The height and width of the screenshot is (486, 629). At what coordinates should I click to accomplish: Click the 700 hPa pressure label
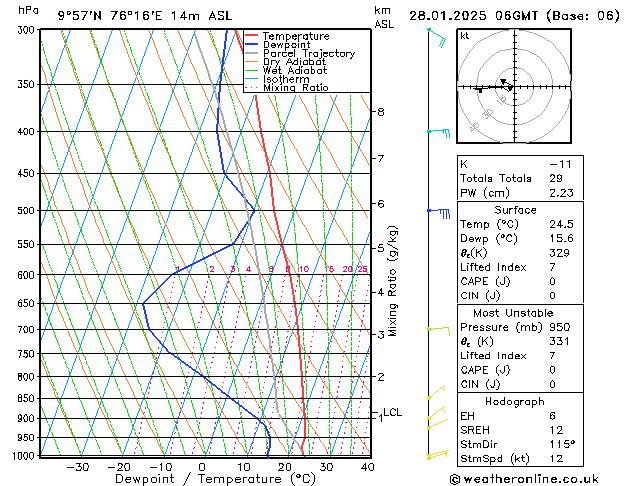pos(27,330)
